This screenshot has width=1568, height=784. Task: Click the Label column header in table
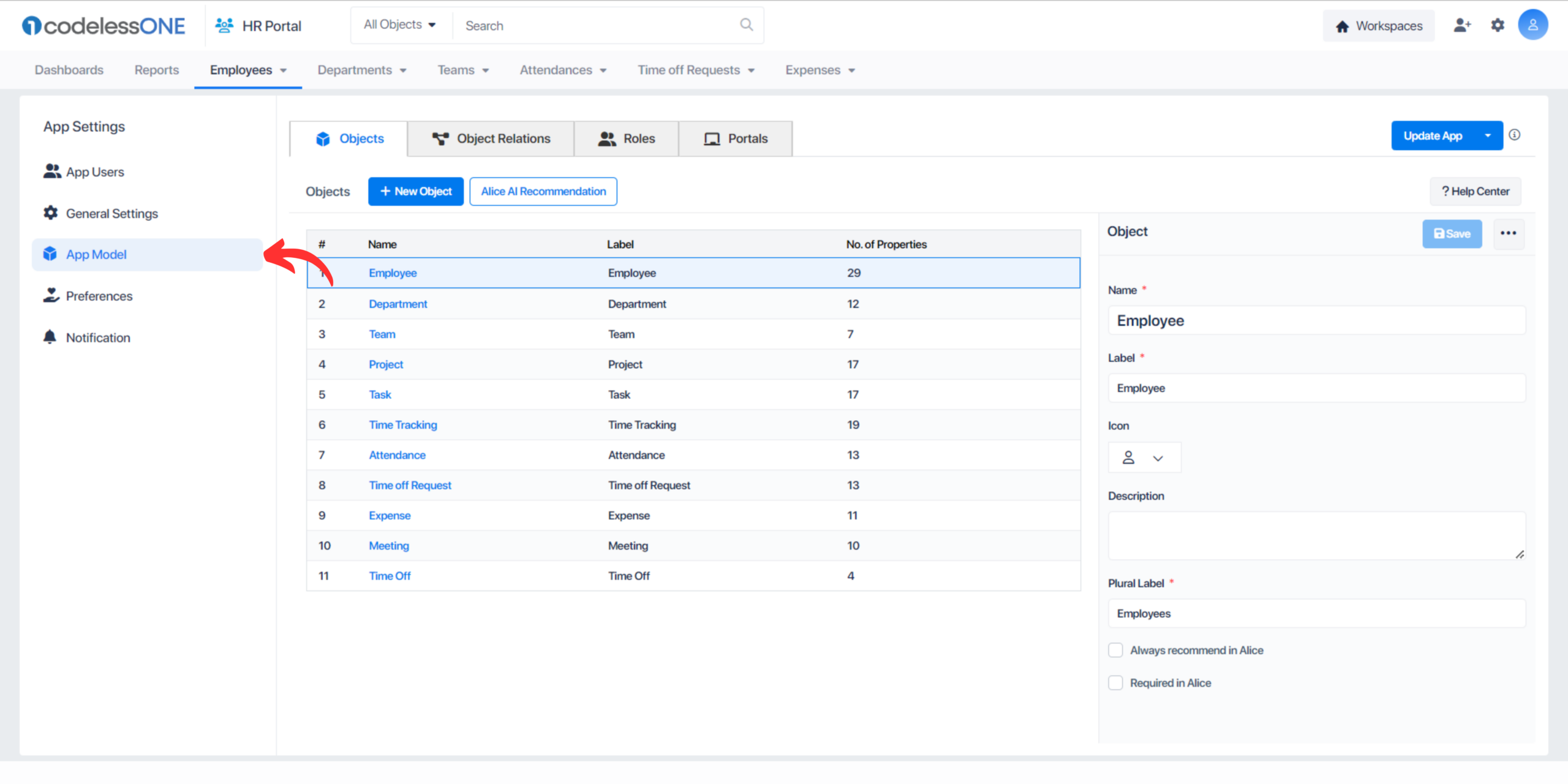click(620, 244)
